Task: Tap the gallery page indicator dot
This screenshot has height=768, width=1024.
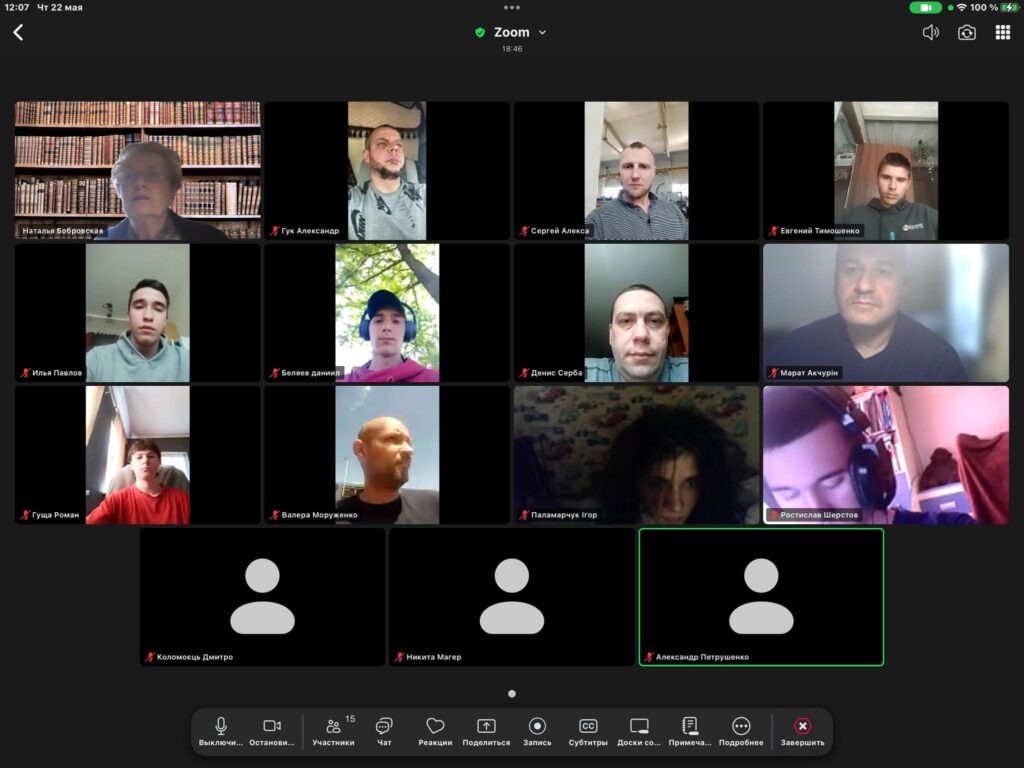Action: [512, 694]
